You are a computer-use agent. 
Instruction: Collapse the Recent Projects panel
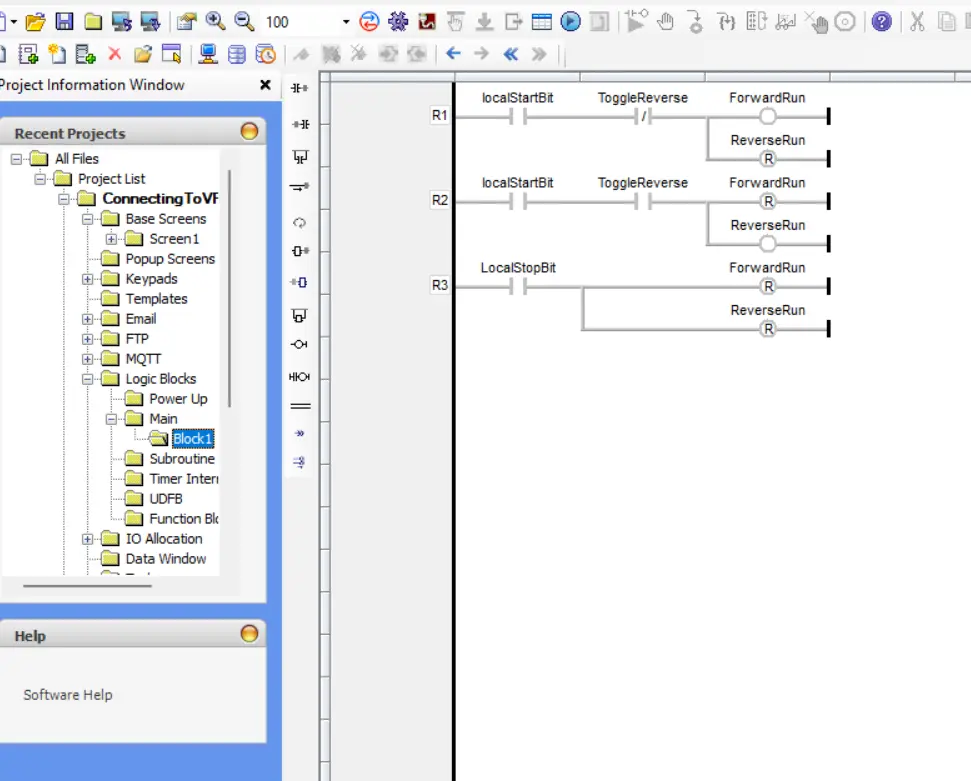click(x=249, y=132)
